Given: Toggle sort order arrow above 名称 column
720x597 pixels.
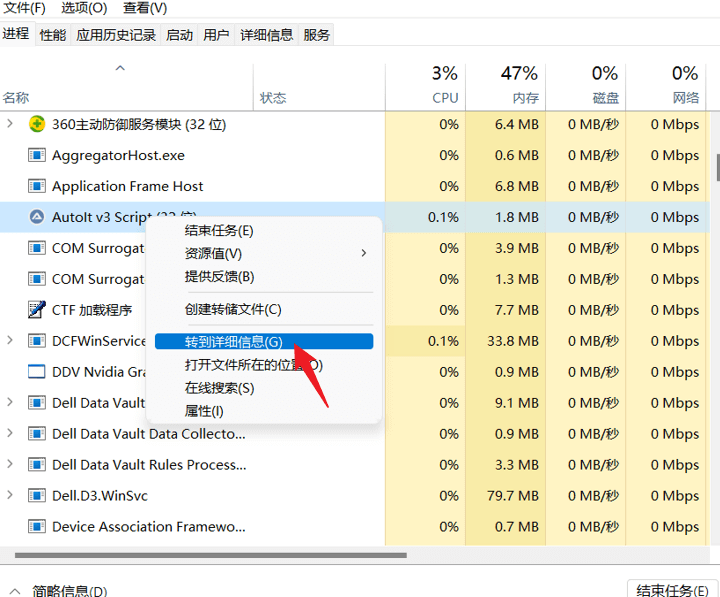Looking at the screenshot, I should [120, 68].
